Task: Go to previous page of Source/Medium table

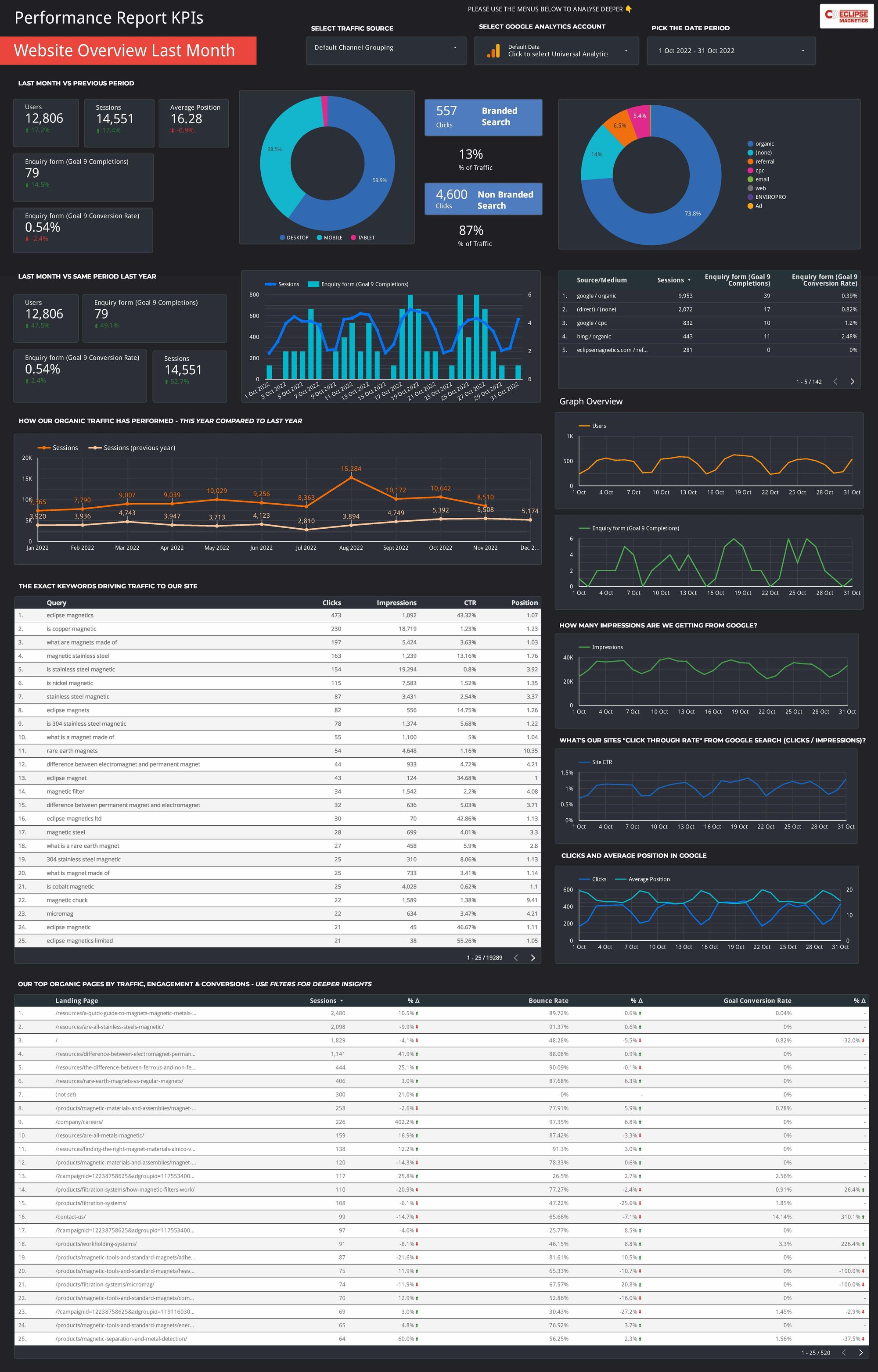Action: click(835, 382)
